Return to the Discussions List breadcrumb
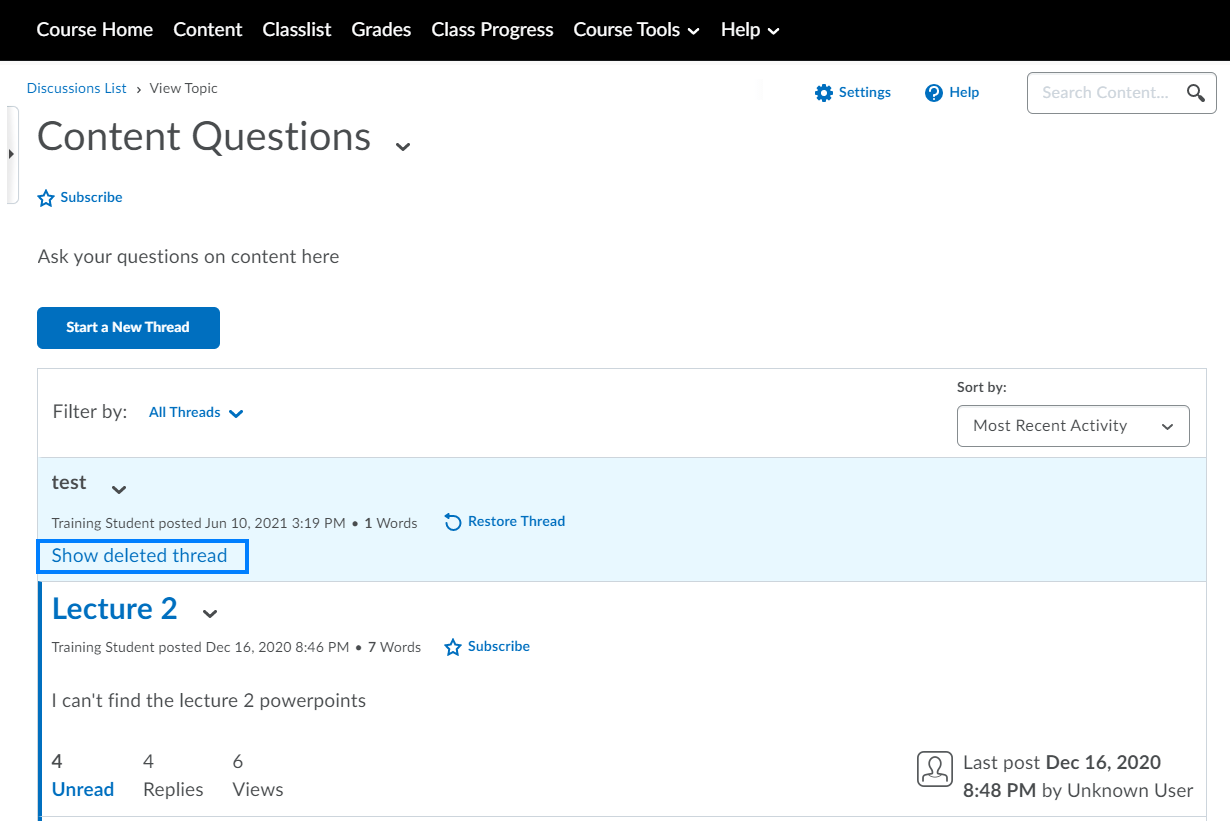 click(76, 88)
